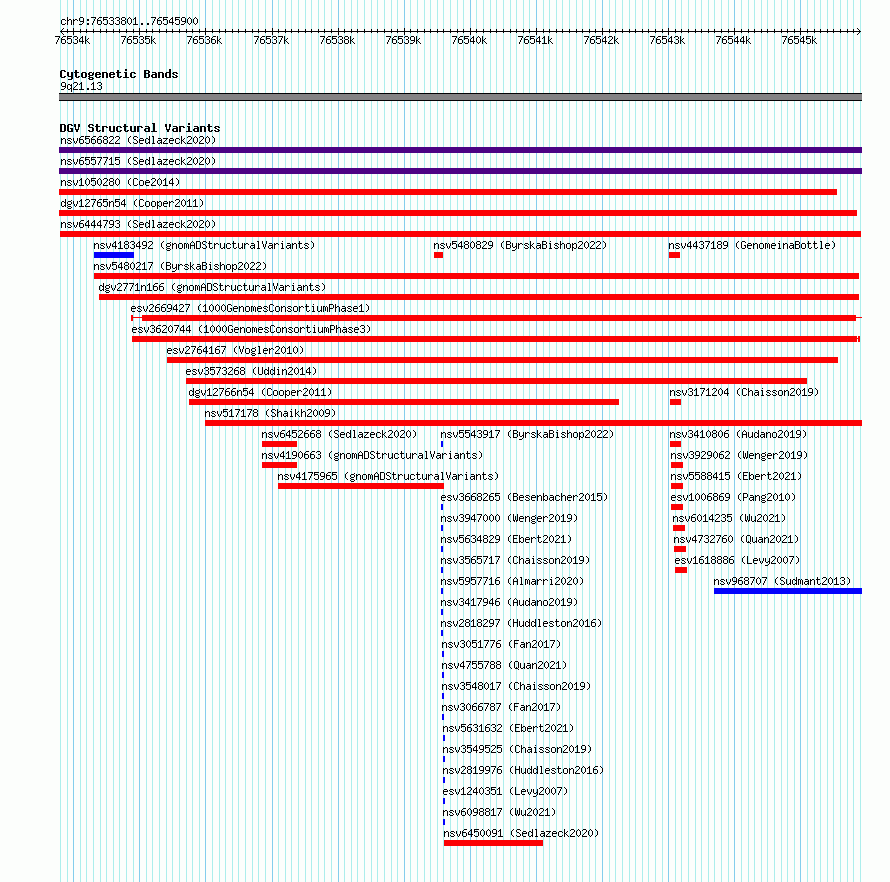This screenshot has height=882, width=890.
Task: Select nsv5634829 (Ebert2021) label
Action: click(x=506, y=539)
